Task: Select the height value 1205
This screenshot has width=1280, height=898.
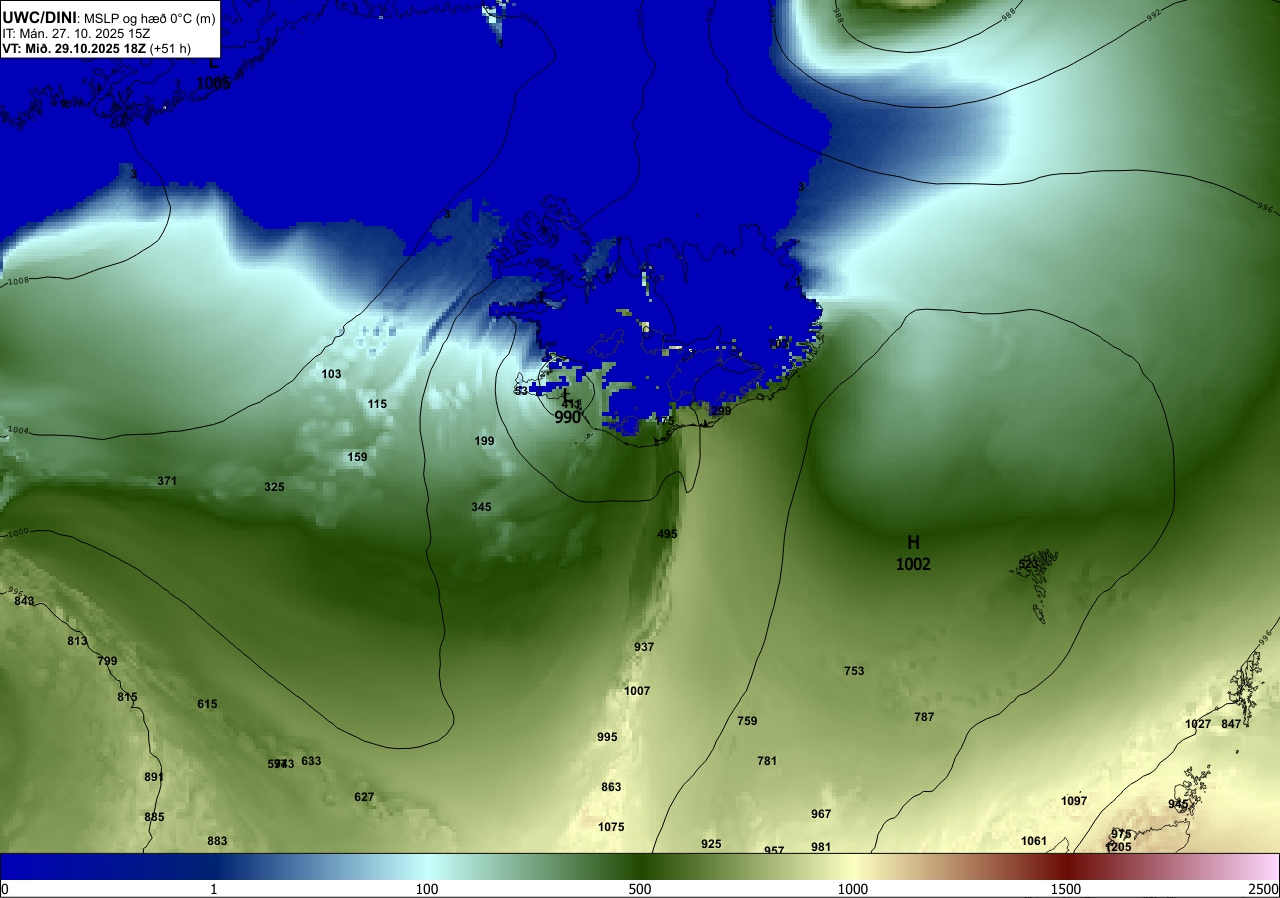Action: click(x=1119, y=847)
